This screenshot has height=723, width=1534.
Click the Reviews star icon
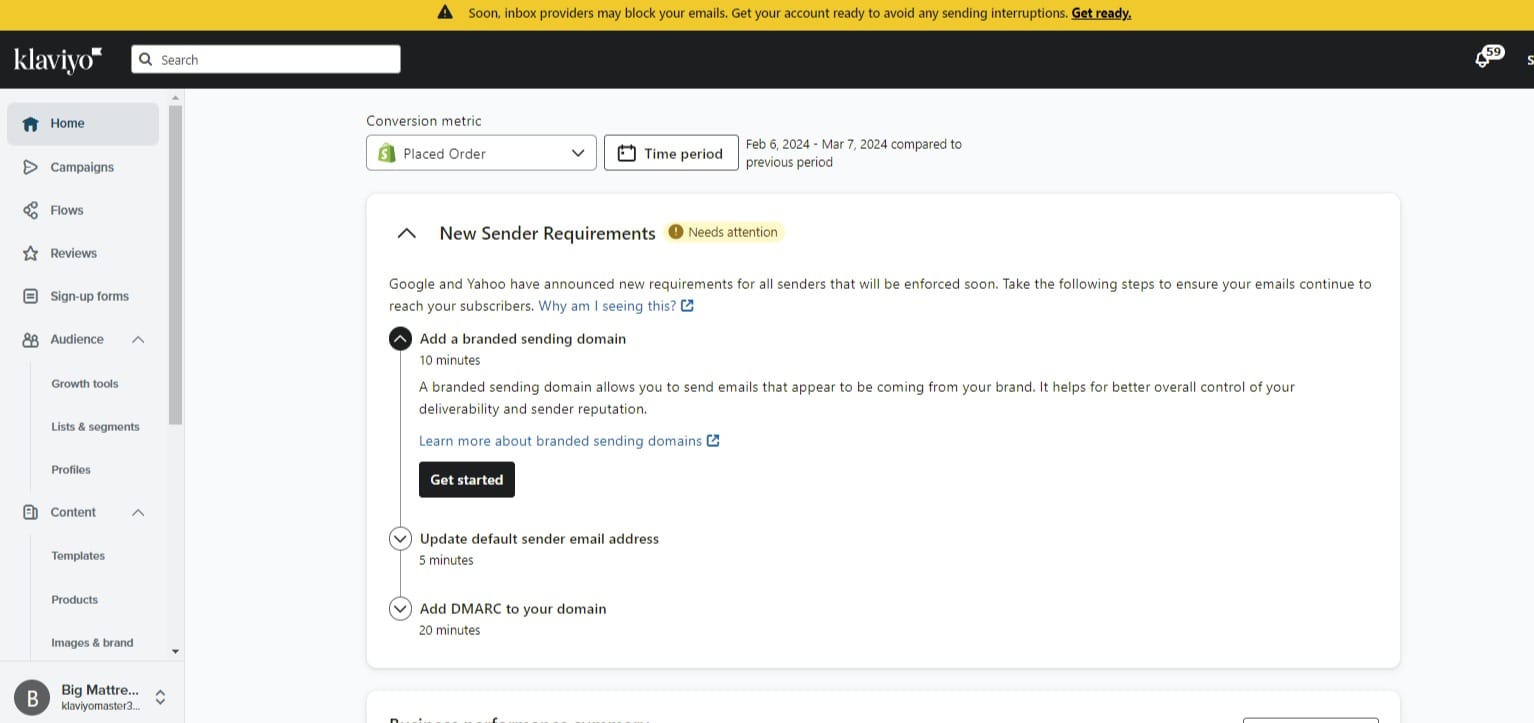(30, 253)
